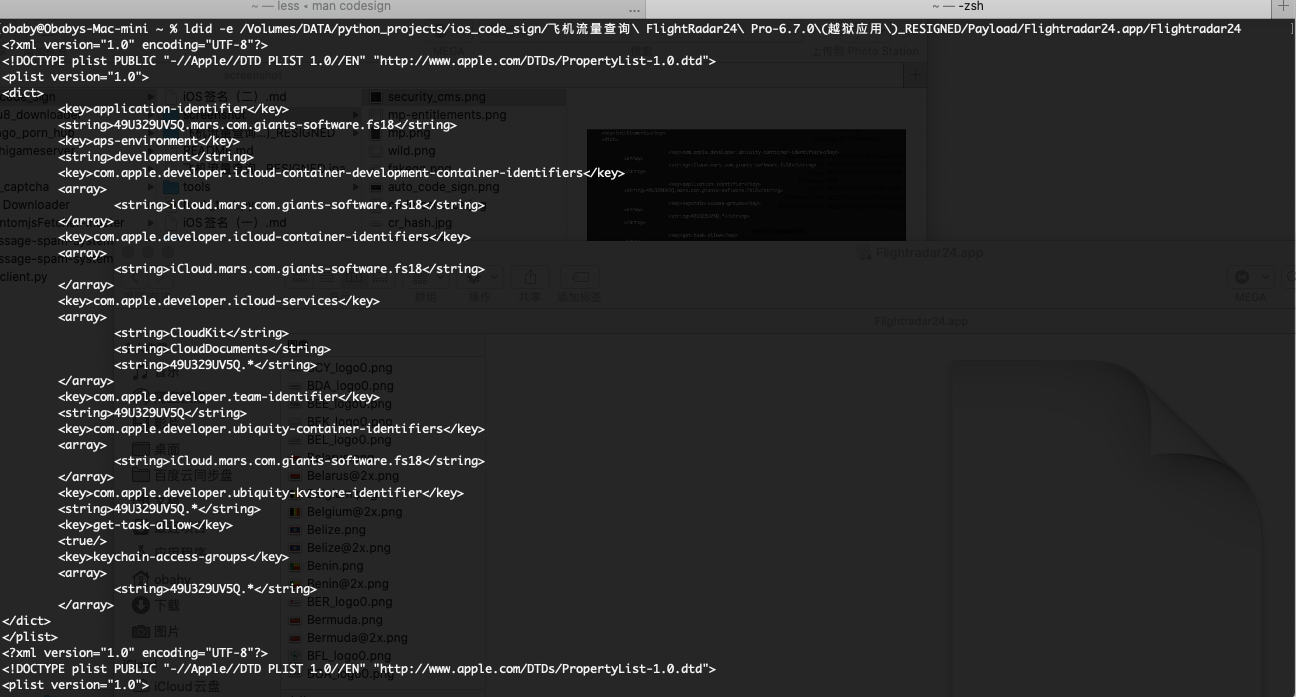1296x697 pixels.
Task: Click the dark preview thumbnail in Finder
Action: pyautogui.click(x=746, y=184)
